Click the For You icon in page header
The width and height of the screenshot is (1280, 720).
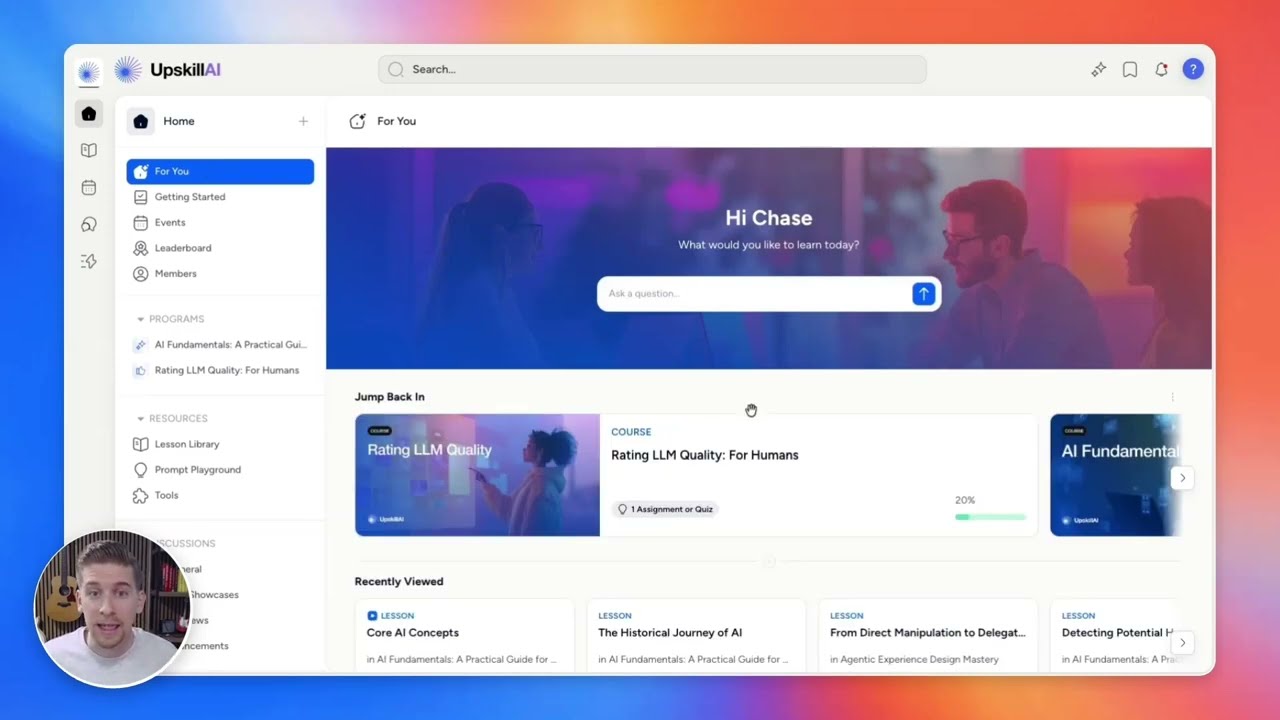pyautogui.click(x=357, y=121)
